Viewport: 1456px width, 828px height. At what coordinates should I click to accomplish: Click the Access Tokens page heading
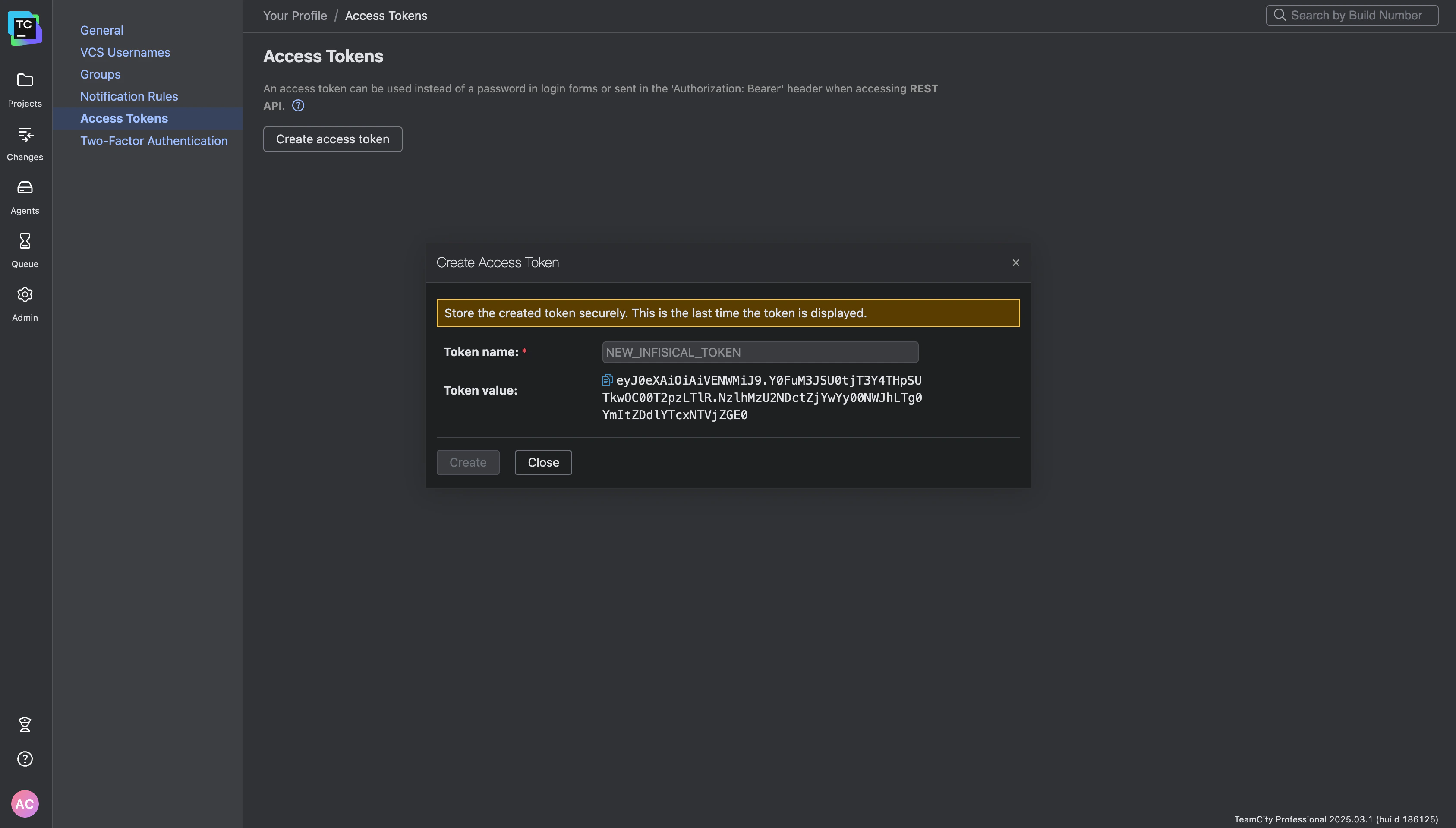[x=323, y=56]
